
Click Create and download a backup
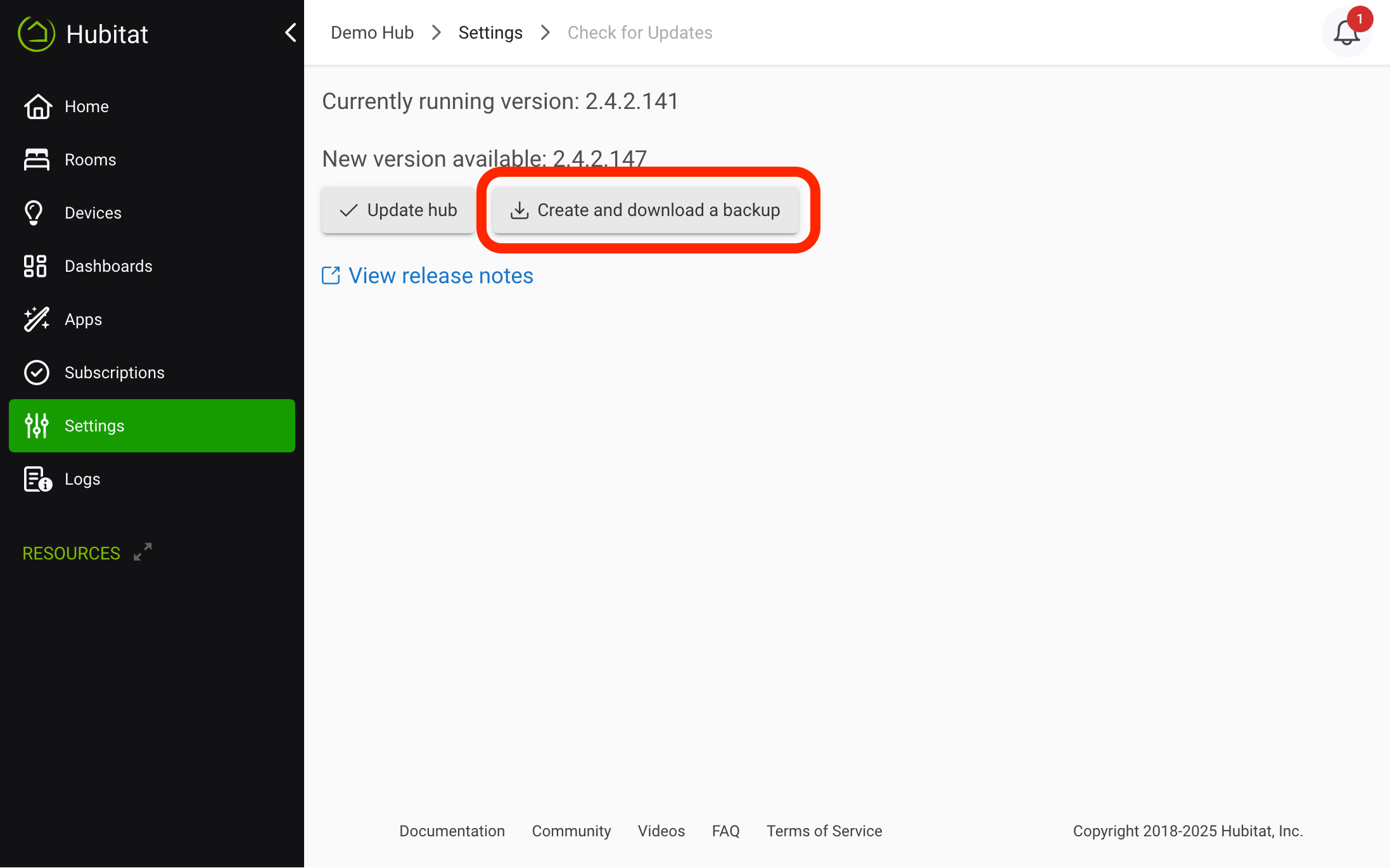[646, 210]
